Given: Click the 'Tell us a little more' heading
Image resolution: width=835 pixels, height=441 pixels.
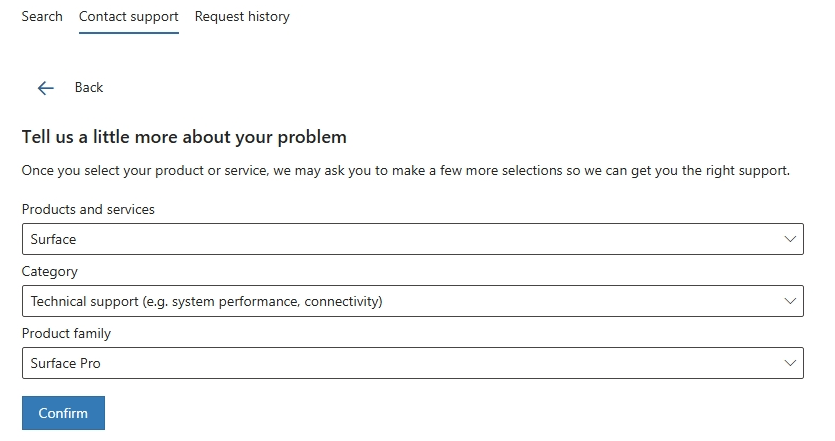Looking at the screenshot, I should coord(184,137).
